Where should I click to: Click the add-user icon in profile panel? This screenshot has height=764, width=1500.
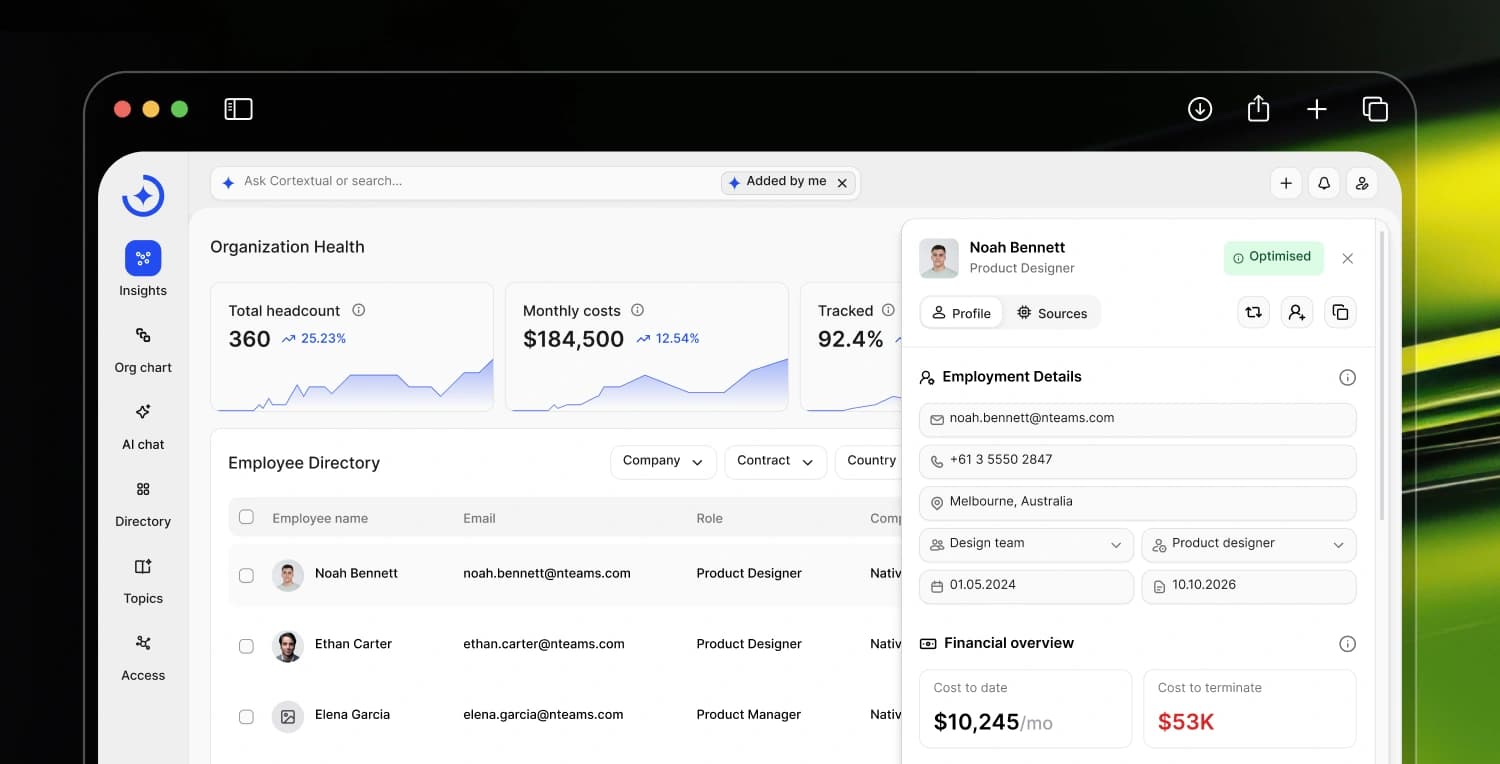tap(1297, 312)
